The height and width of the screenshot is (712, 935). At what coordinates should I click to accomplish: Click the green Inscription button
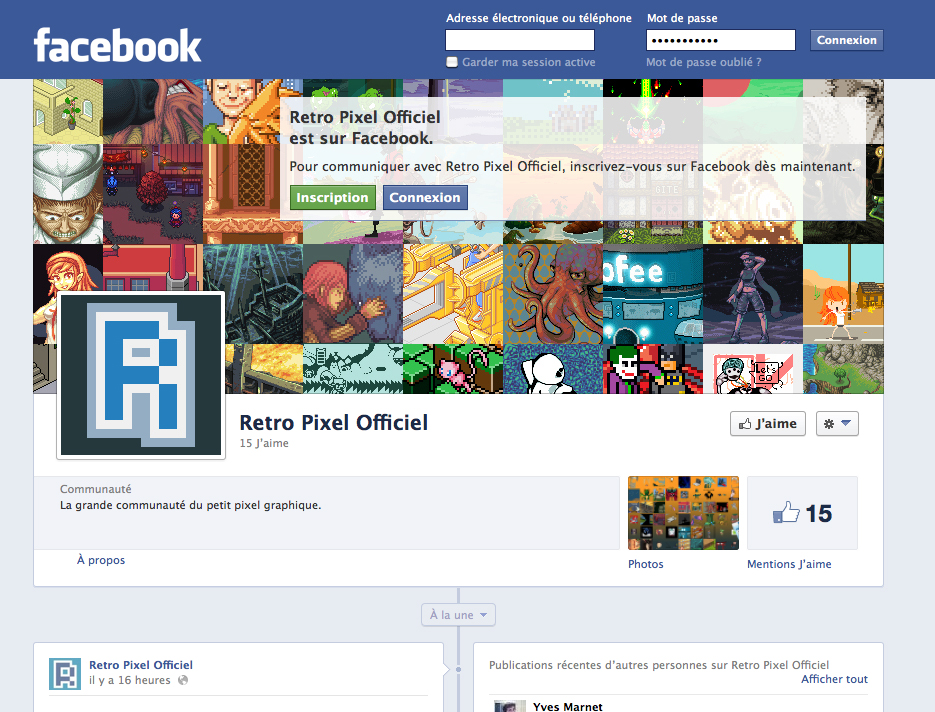tap(333, 197)
